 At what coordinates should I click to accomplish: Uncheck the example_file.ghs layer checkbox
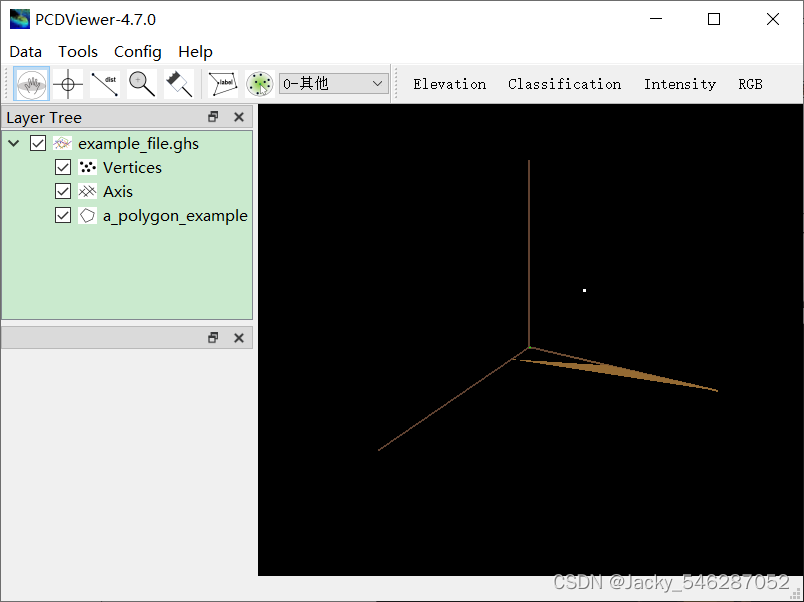38,143
